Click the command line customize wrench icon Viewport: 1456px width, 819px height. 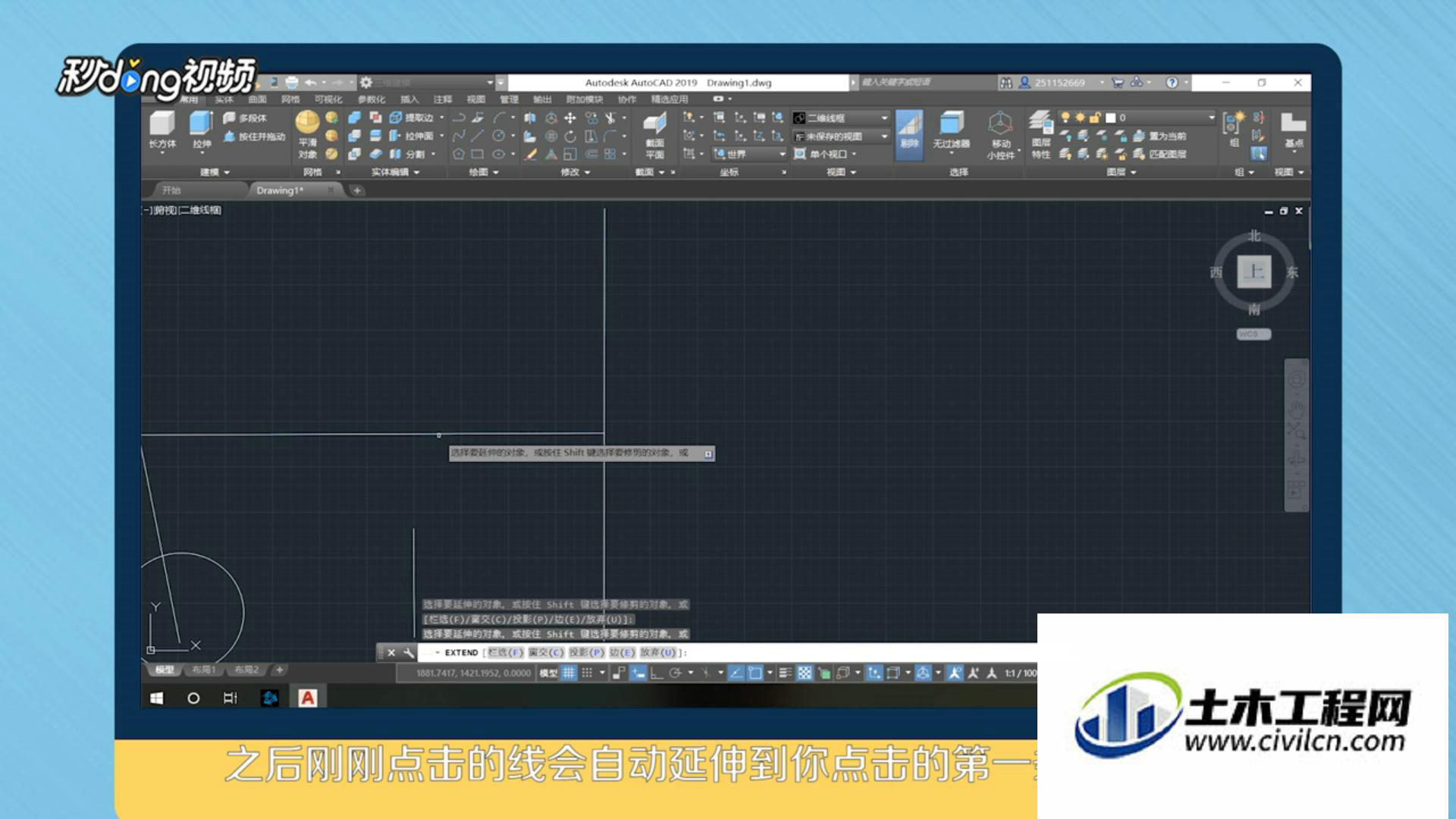(409, 652)
